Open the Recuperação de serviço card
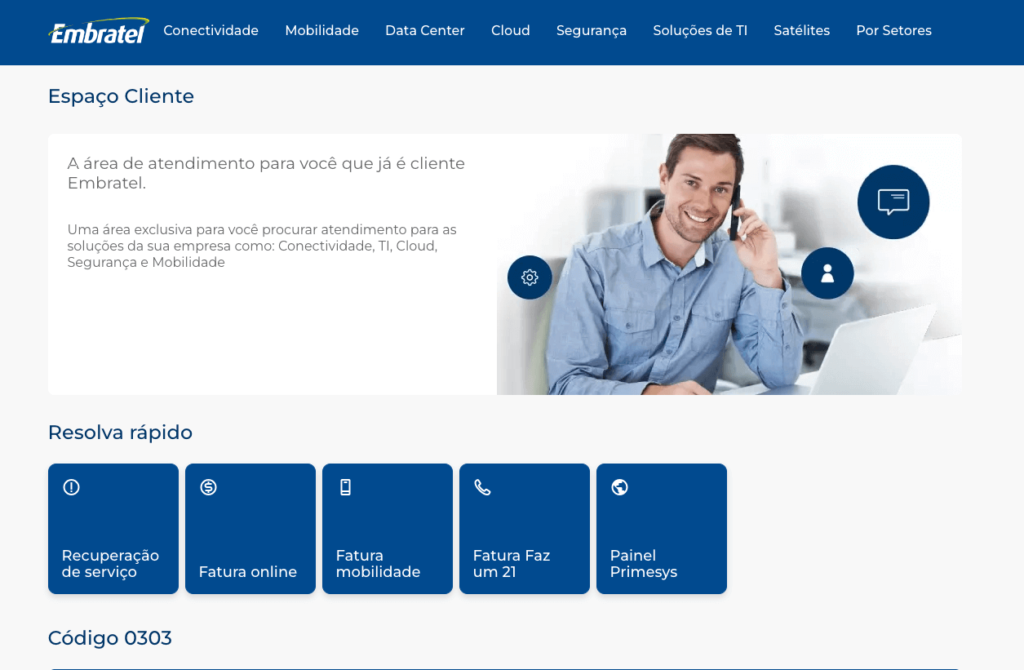1024x670 pixels. [x=113, y=528]
